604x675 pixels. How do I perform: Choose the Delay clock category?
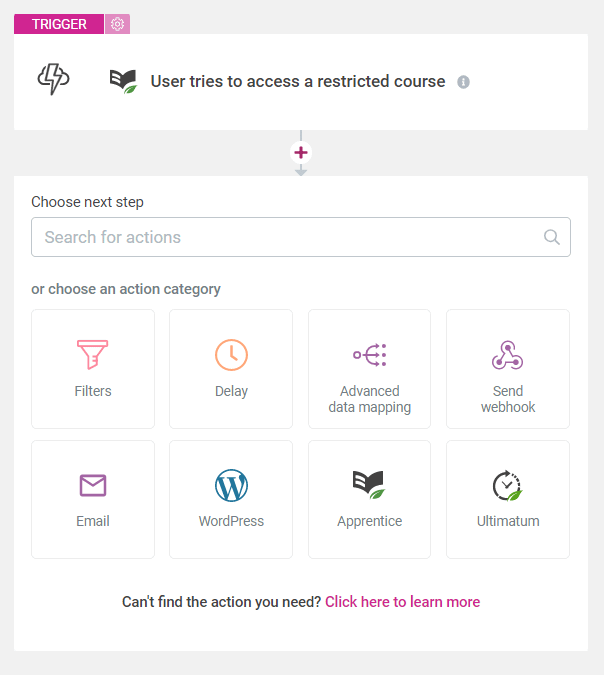[x=231, y=368]
